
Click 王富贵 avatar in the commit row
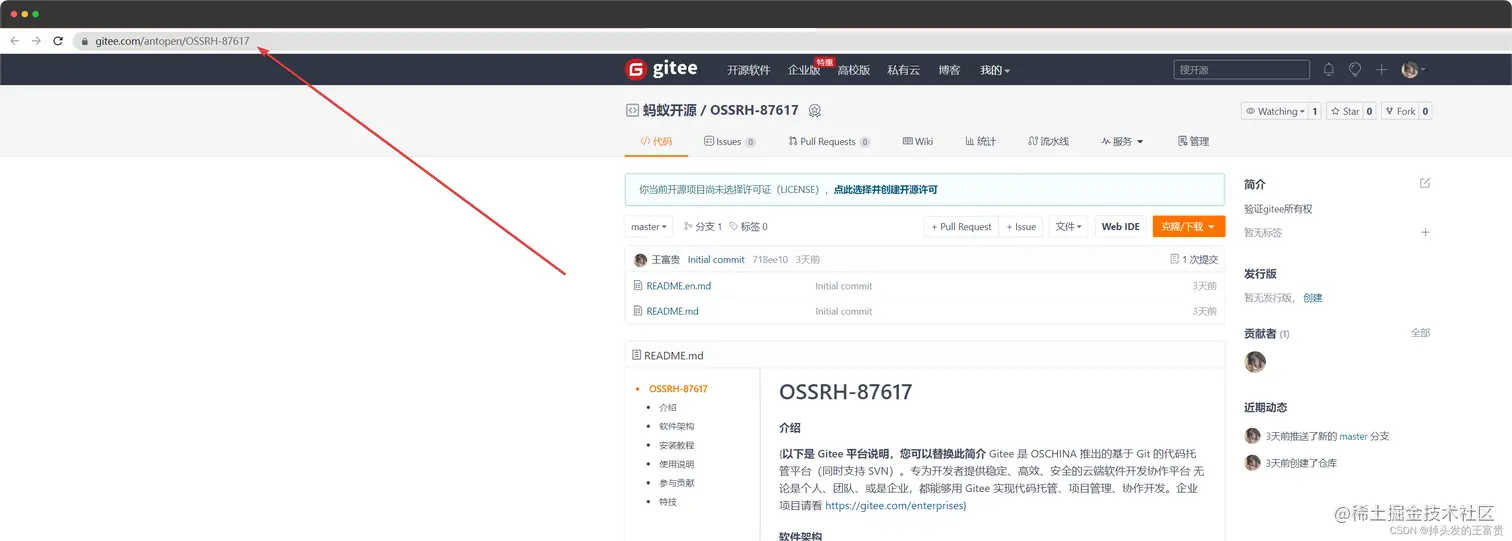pos(640,260)
